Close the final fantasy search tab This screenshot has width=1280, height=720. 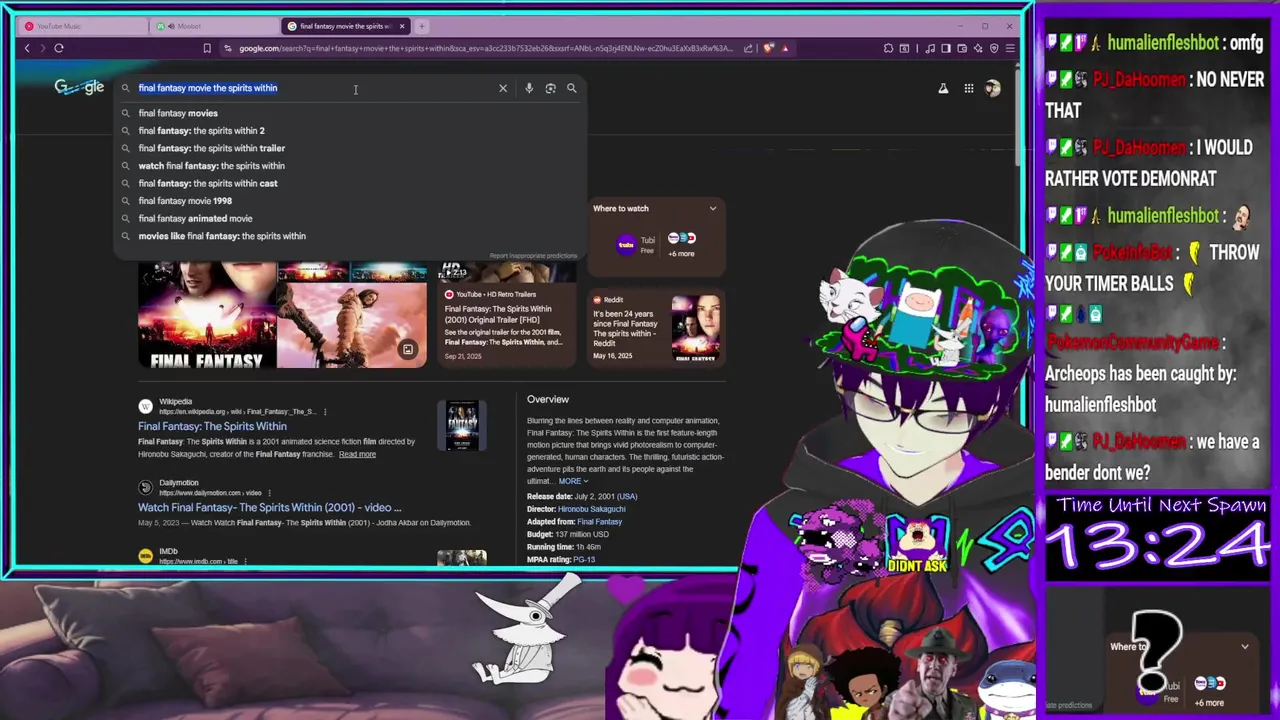point(402,26)
